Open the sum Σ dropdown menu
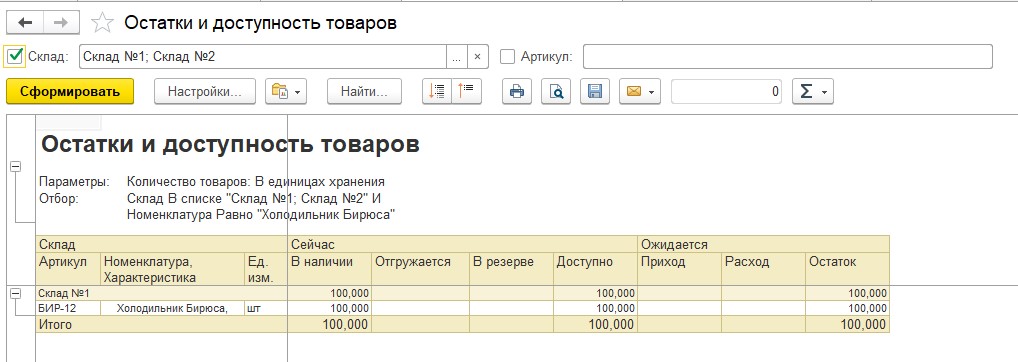1018x362 pixels. (813, 91)
